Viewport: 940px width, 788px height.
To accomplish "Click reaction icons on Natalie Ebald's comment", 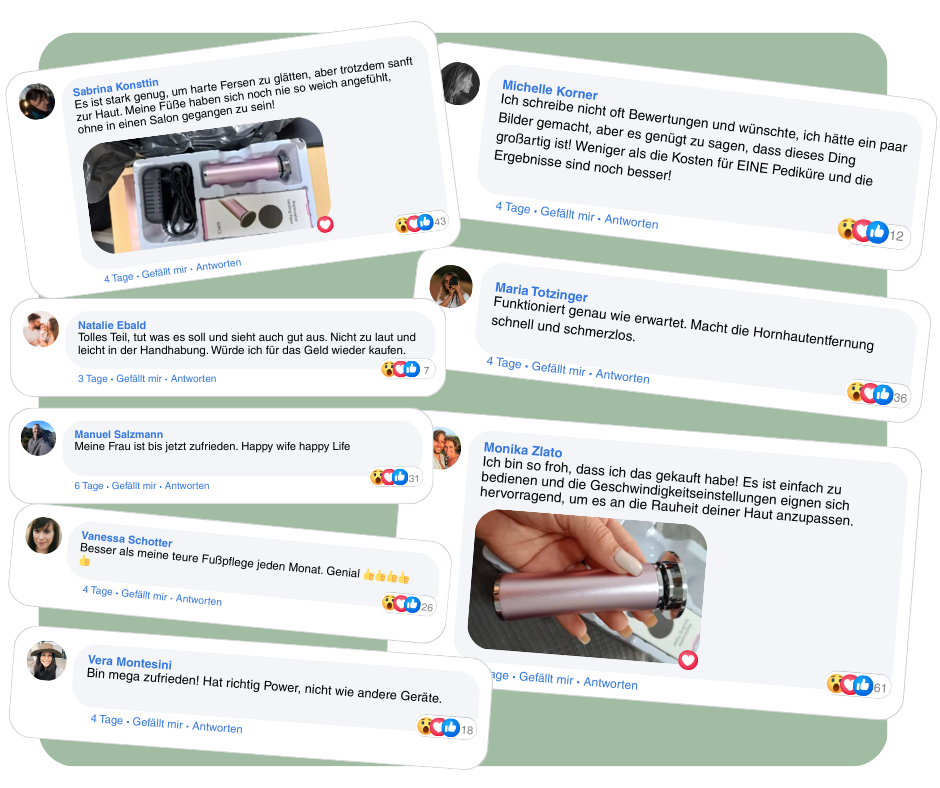I will tap(400, 369).
